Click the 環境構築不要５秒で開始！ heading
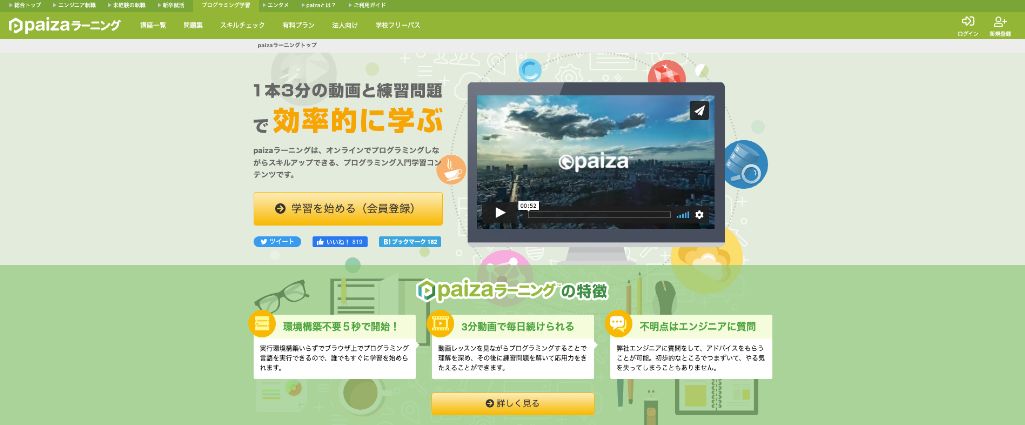The width and height of the screenshot is (1025, 425). pos(341,326)
